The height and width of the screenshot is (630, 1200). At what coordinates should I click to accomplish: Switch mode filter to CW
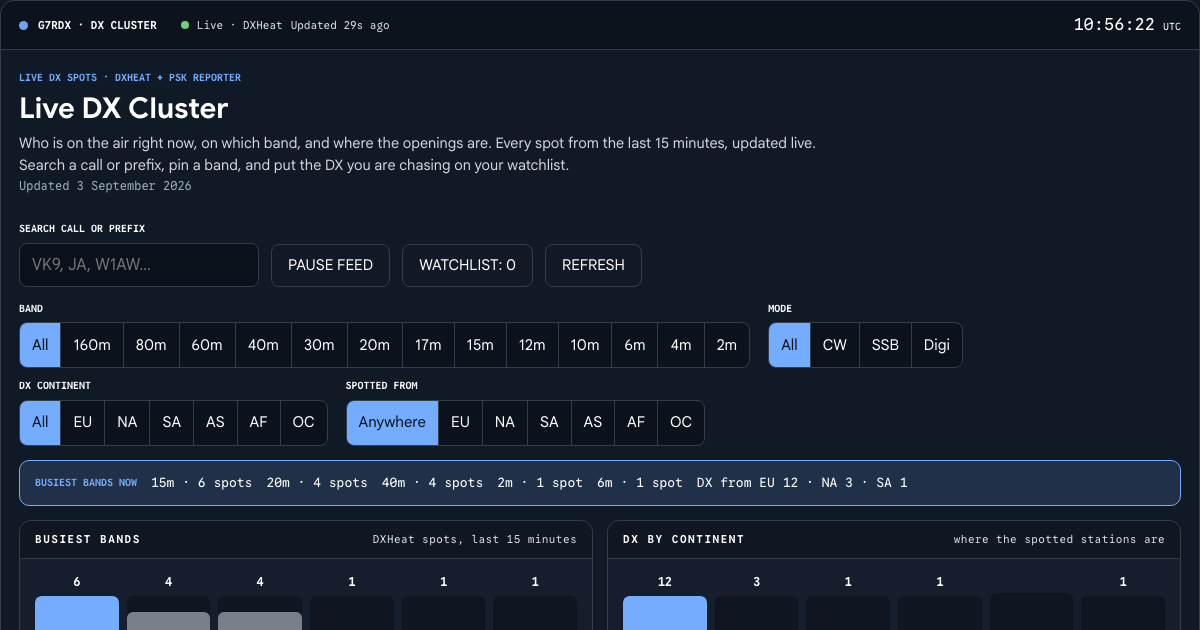[x=834, y=345]
